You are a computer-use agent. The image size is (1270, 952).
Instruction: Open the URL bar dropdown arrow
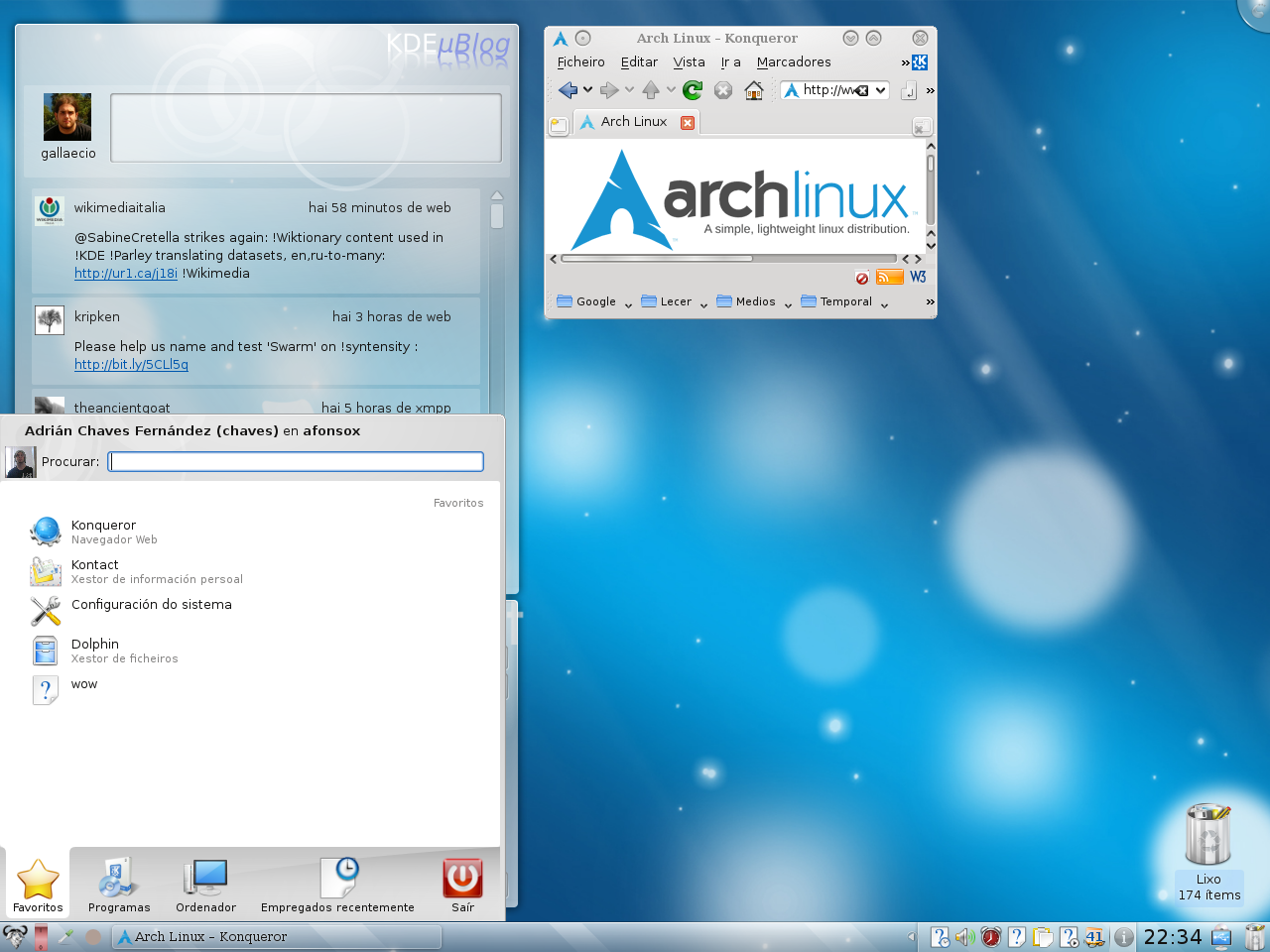pyautogui.click(x=881, y=89)
